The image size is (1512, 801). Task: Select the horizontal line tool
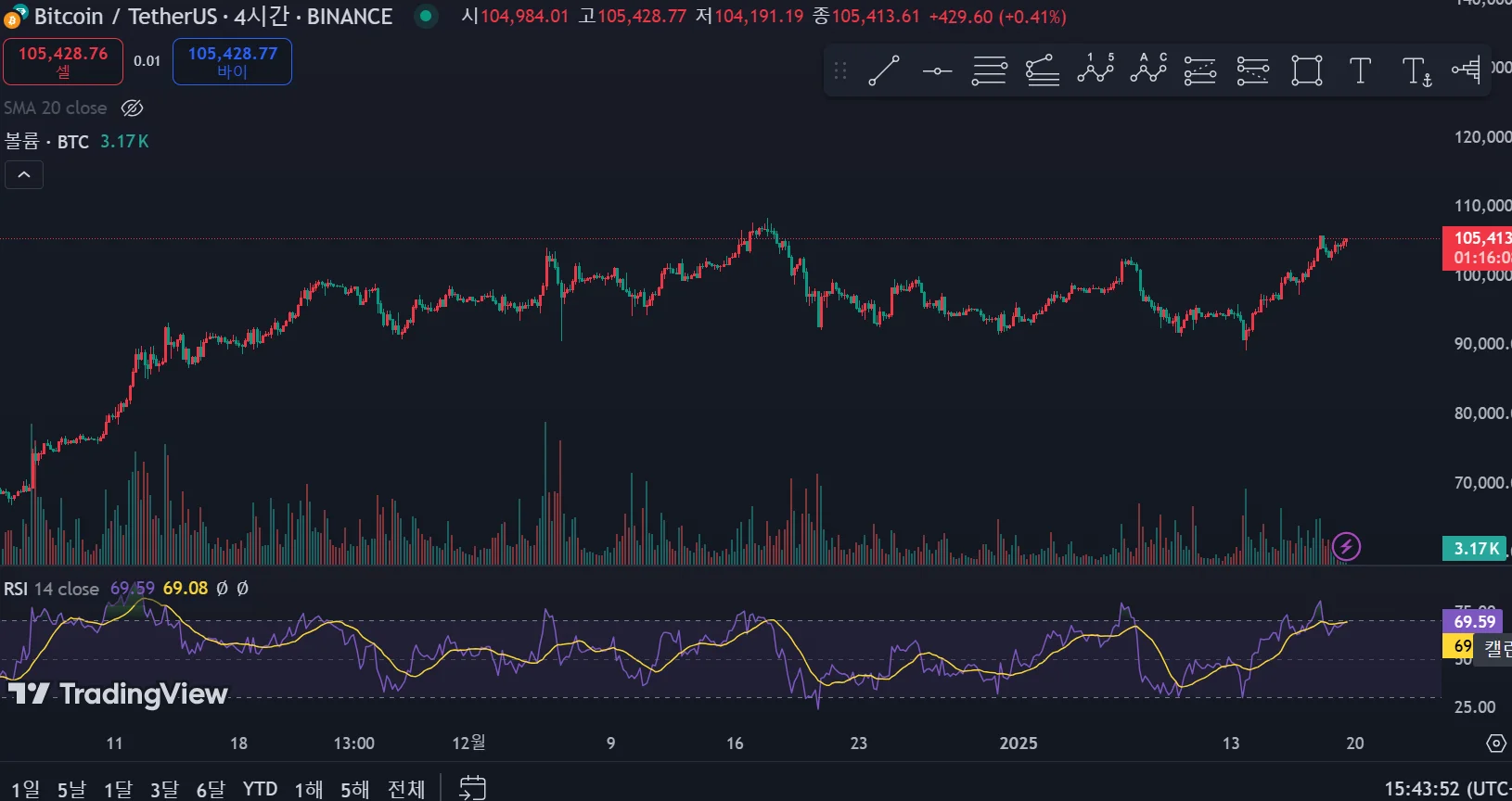click(x=937, y=70)
